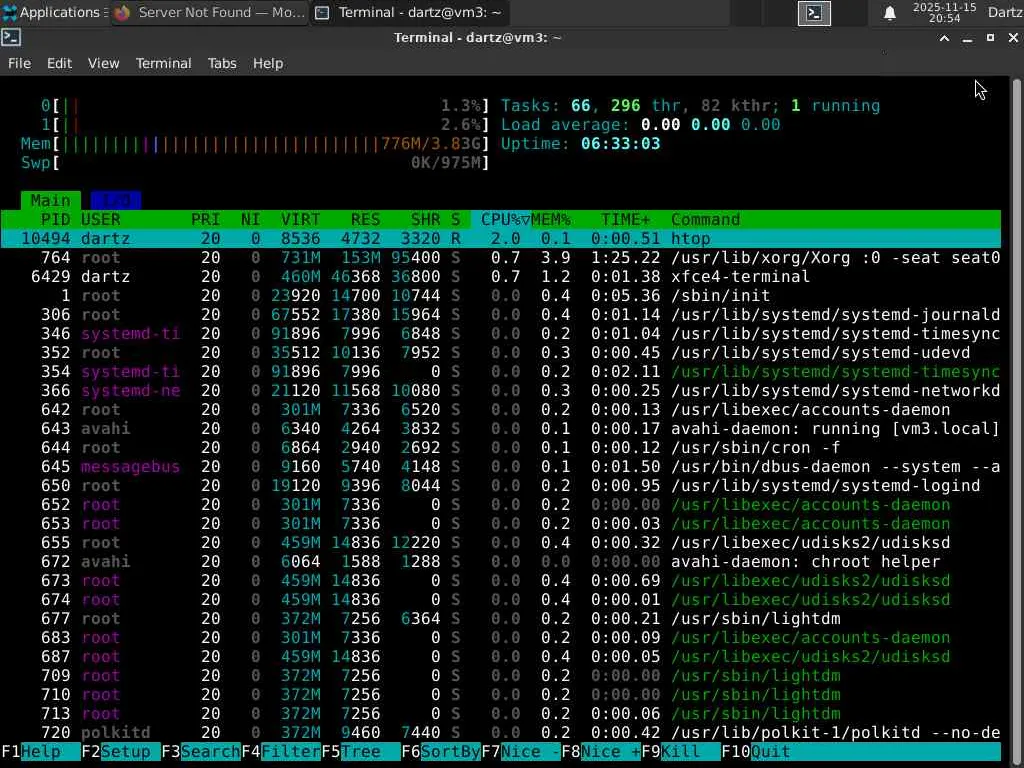Select the systemd-journald process row
Screen dimensions: 1024x768
501,314
